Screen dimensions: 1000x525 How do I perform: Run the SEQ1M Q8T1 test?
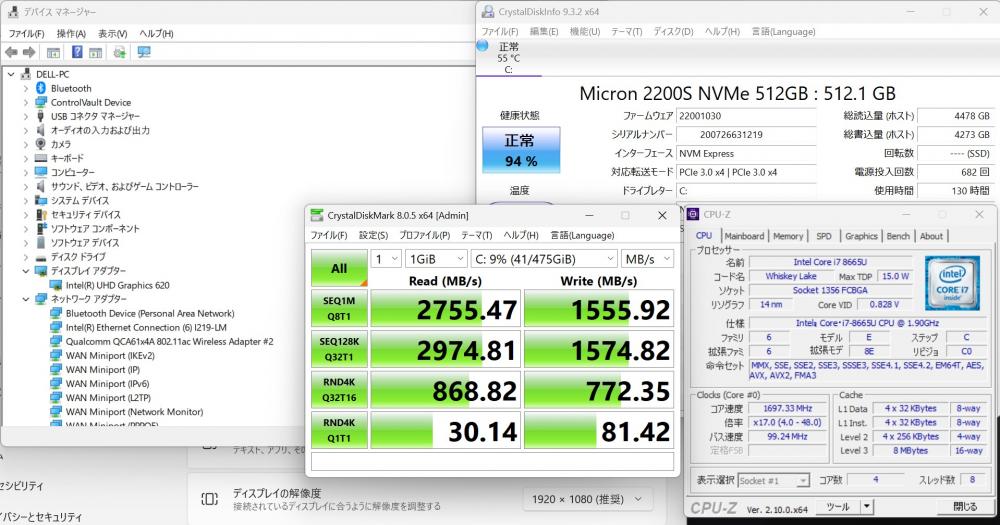click(339, 308)
